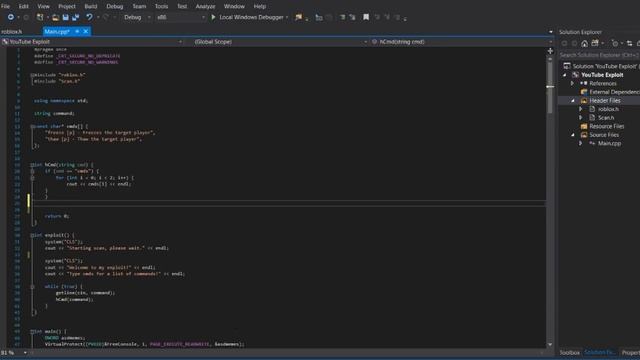Collapse the Header Files folder
Viewport: 640px width, 360px height.
click(x=573, y=100)
